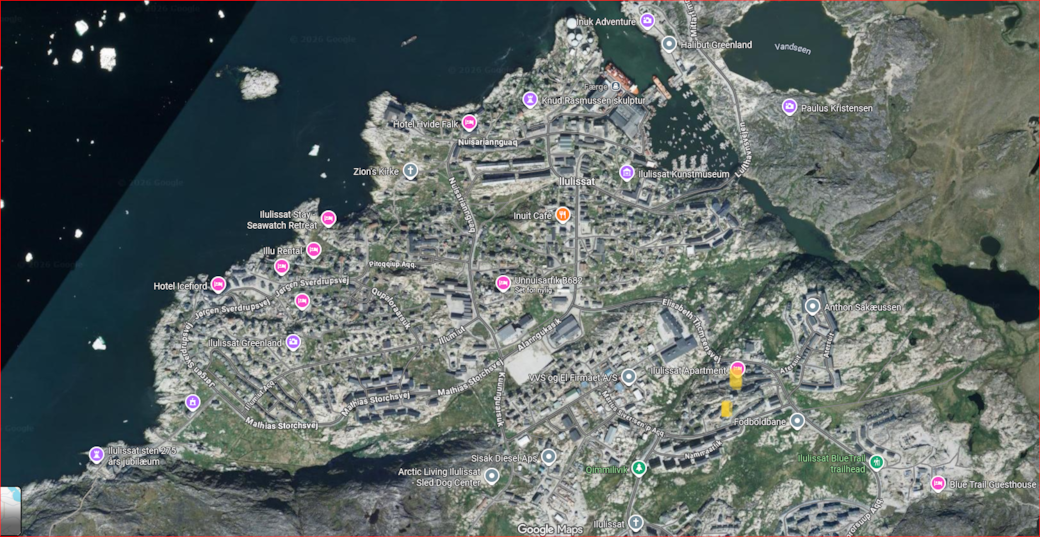
Task: Select the VVS og El Firmaet A/S pin
Action: coord(629,377)
